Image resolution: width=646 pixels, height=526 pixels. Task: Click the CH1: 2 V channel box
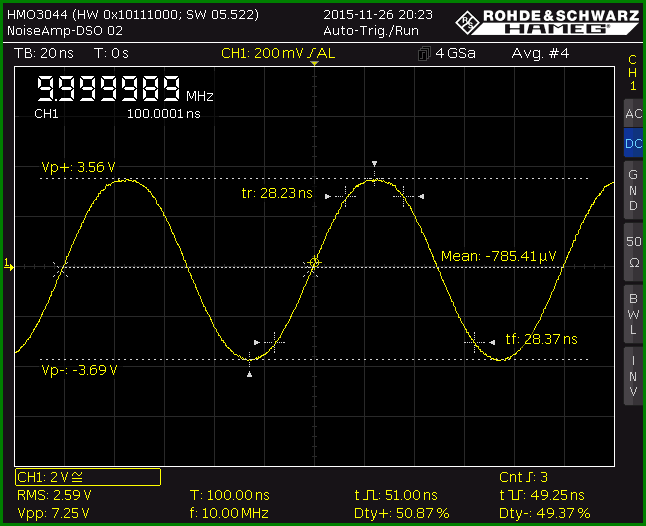[x=88, y=477]
